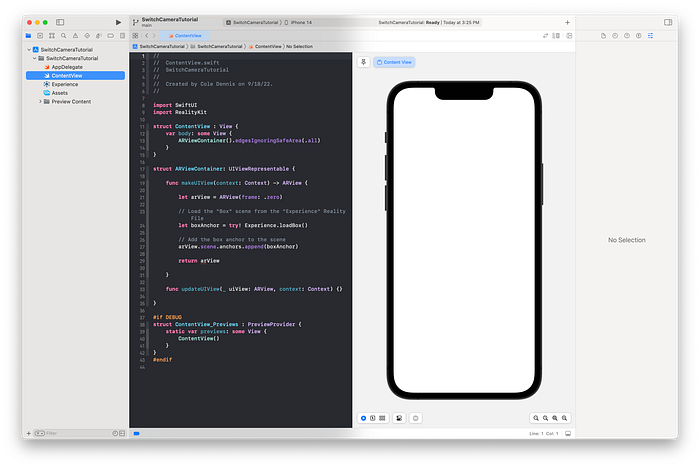700x468 pixels.
Task: Open the test navigator diamond icon
Action: point(87,36)
